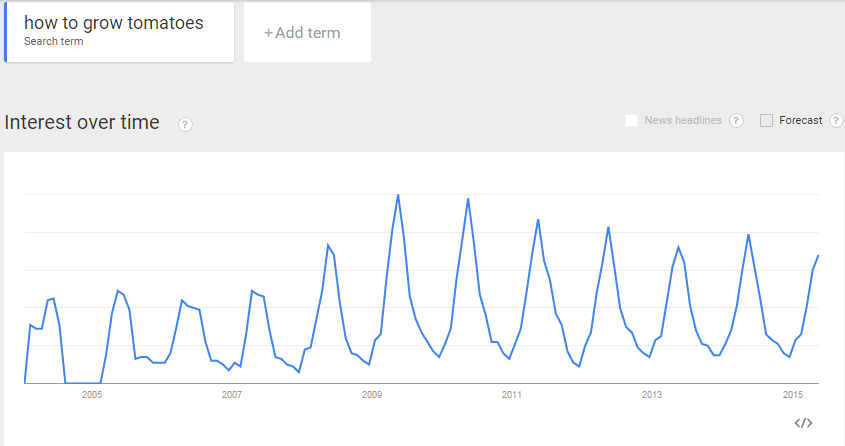Click help icon next to Forecast
The height and width of the screenshot is (446, 845).
pyautogui.click(x=836, y=121)
